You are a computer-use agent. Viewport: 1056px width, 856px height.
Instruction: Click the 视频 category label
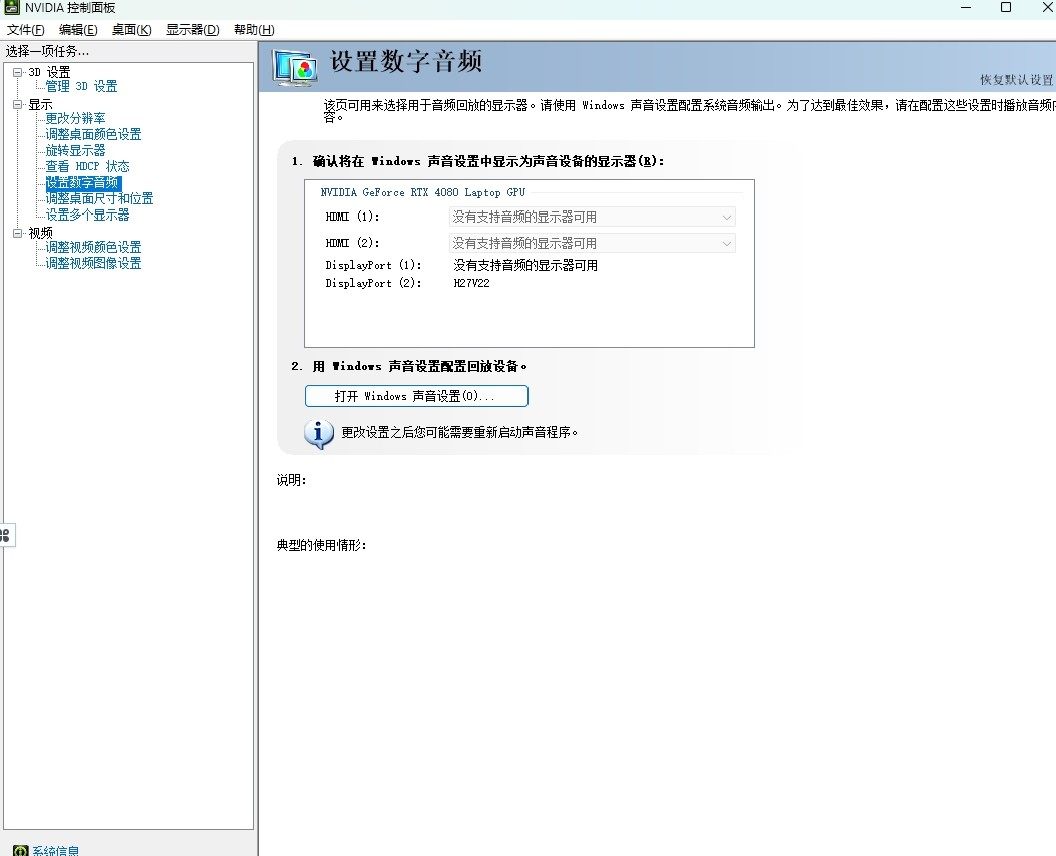click(x=40, y=233)
